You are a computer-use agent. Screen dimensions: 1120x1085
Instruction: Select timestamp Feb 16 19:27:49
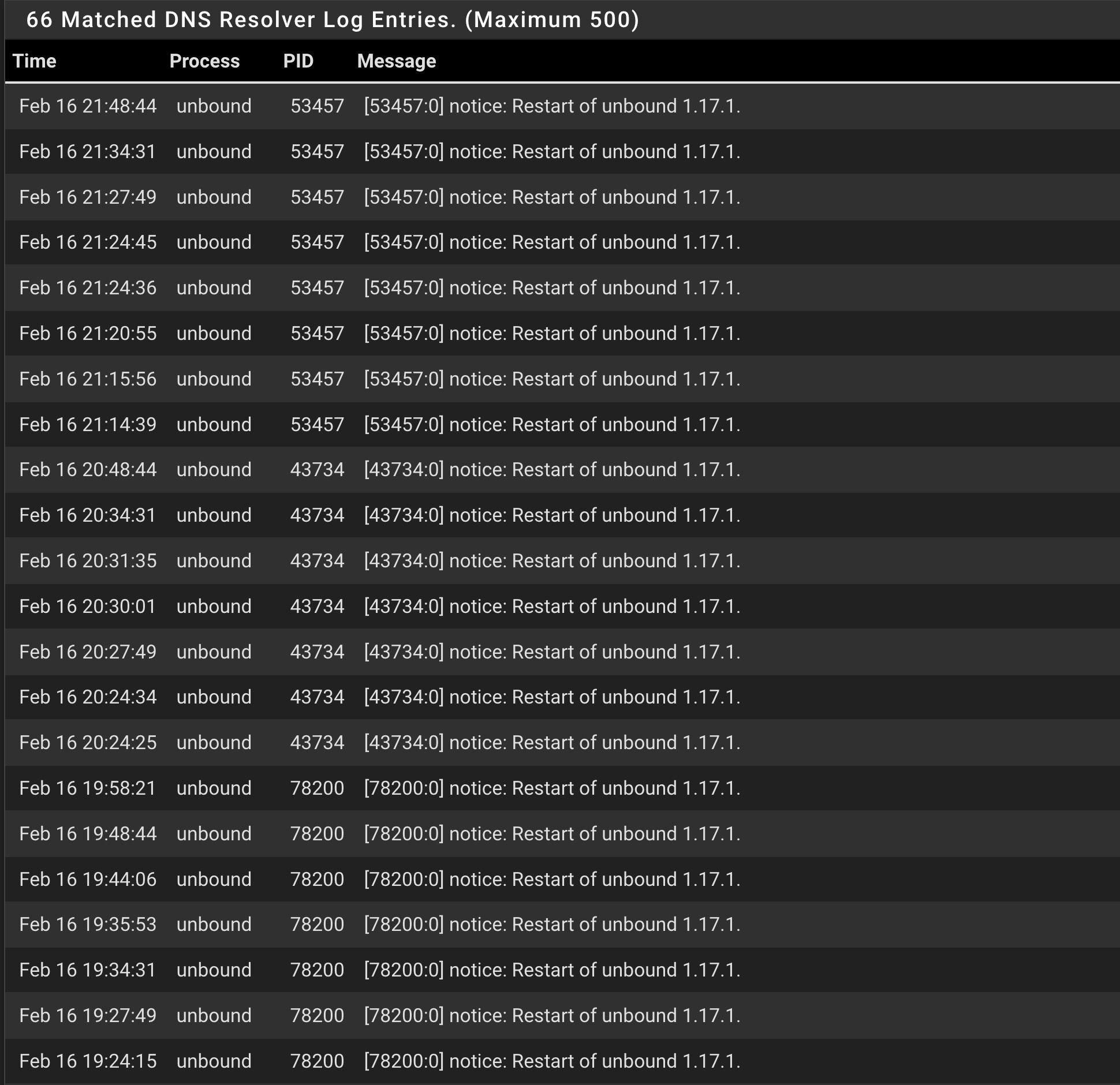click(x=88, y=1016)
